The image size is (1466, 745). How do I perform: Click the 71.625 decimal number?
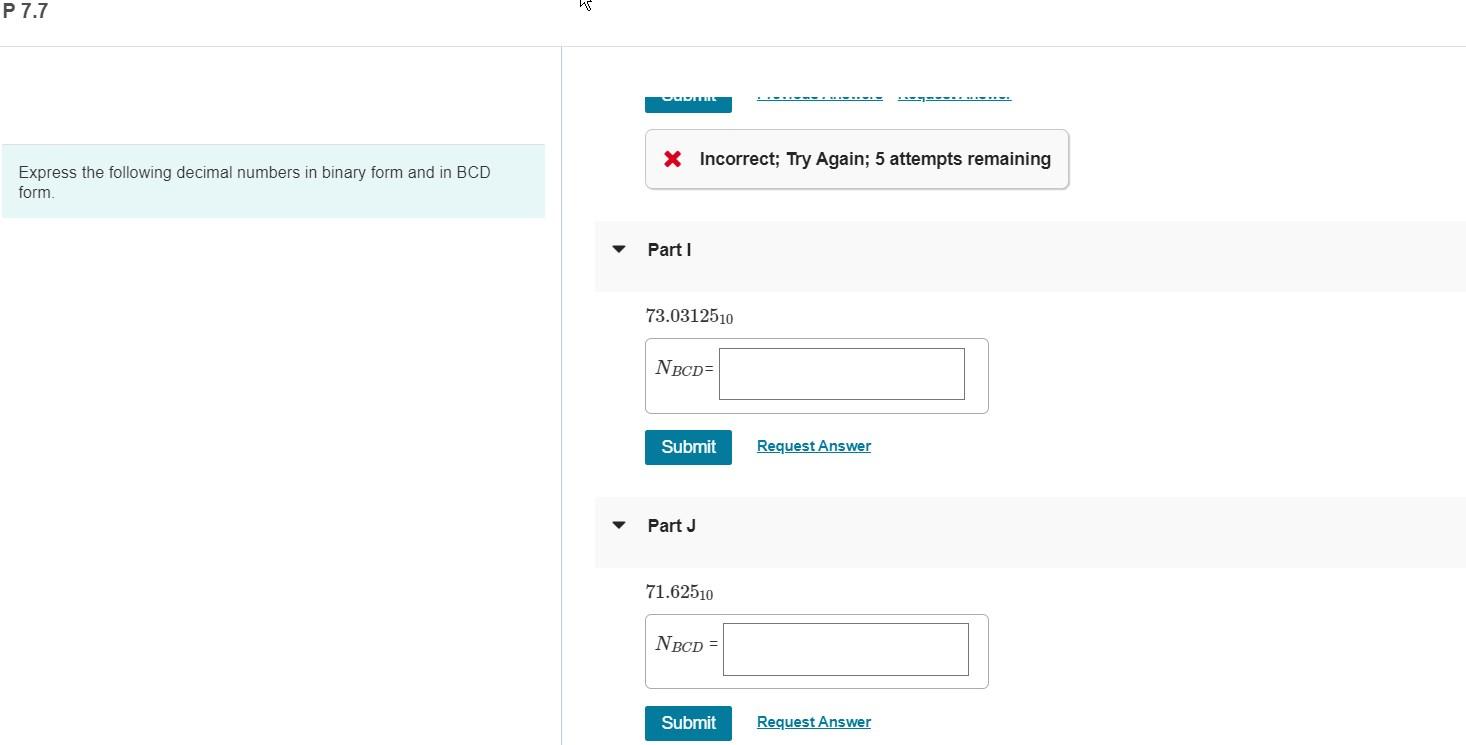click(679, 592)
